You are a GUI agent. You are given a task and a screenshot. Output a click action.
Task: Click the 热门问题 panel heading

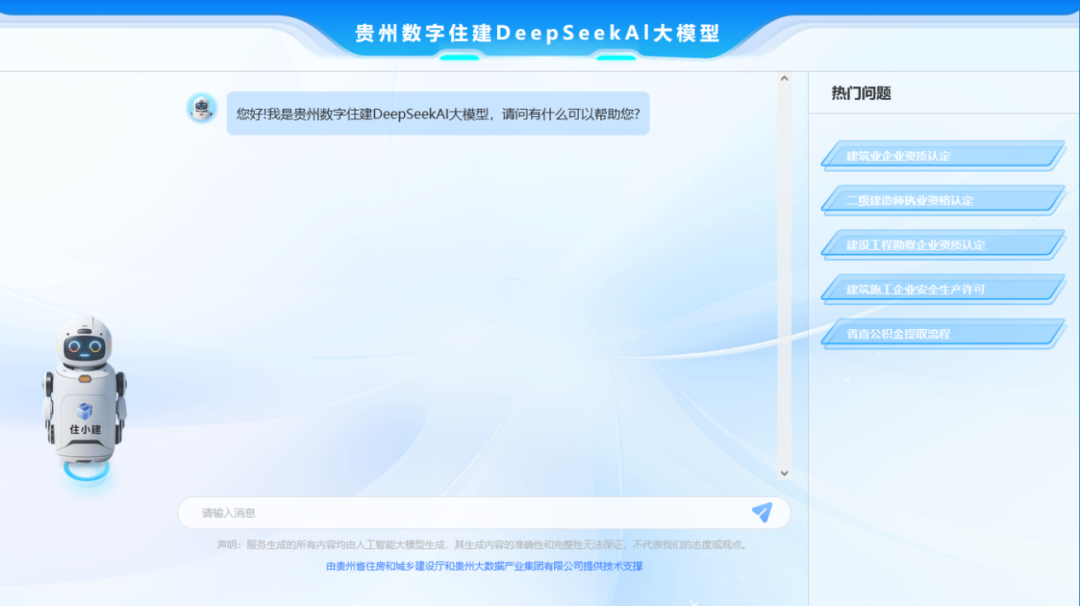coord(861,93)
